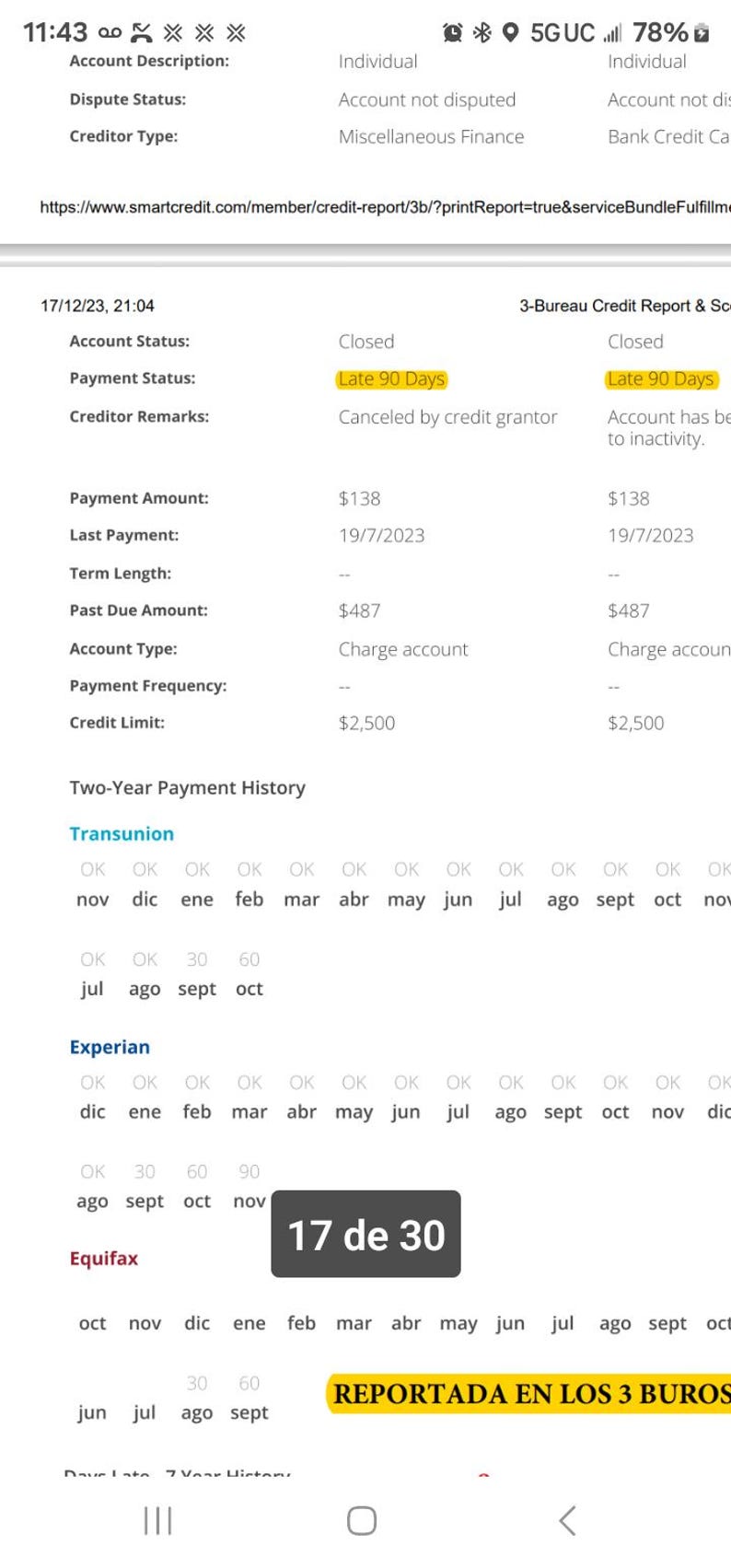
Task: Tap the Experian bureau heading
Action: click(110, 1047)
